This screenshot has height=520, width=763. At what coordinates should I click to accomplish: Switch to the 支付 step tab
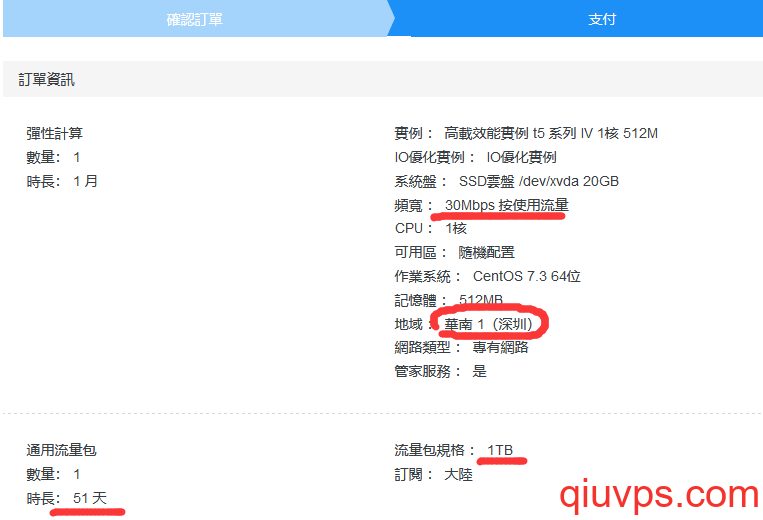click(x=601, y=19)
